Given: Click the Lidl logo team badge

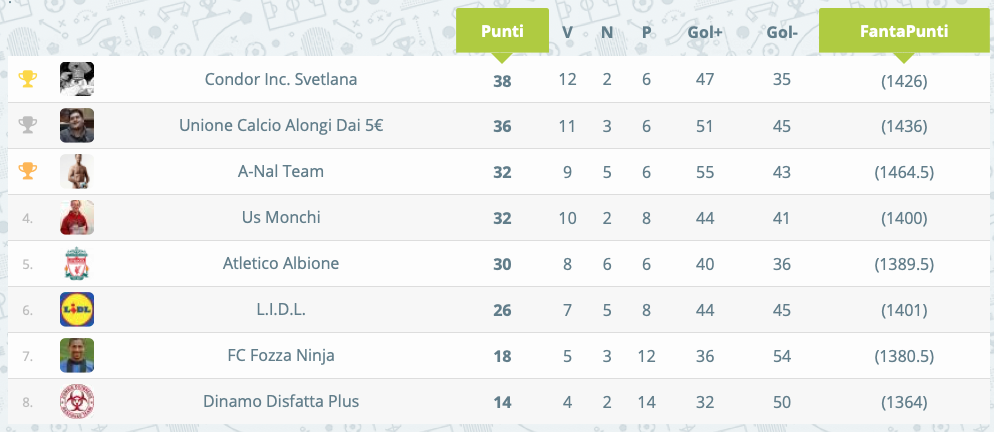Looking at the screenshot, I should tap(77, 310).
